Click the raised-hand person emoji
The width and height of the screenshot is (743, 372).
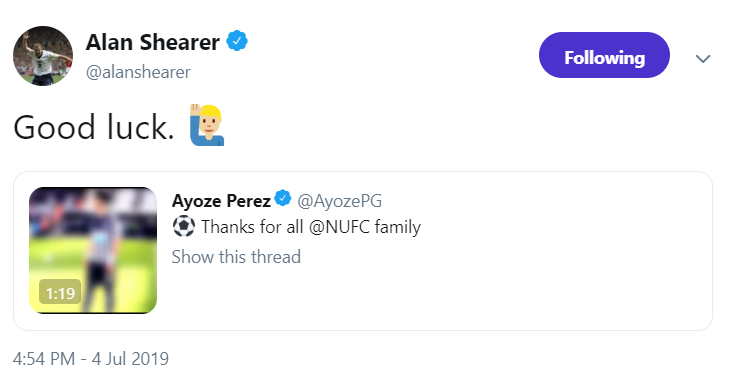click(207, 125)
